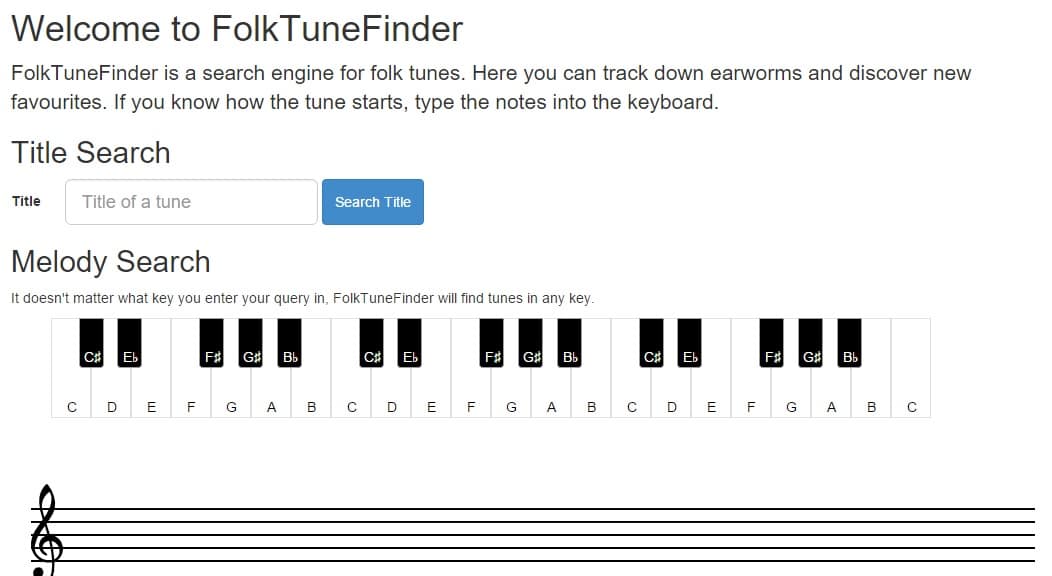This screenshot has height=576, width=1052.
Task: Play the first C# black key
Action: [92, 343]
